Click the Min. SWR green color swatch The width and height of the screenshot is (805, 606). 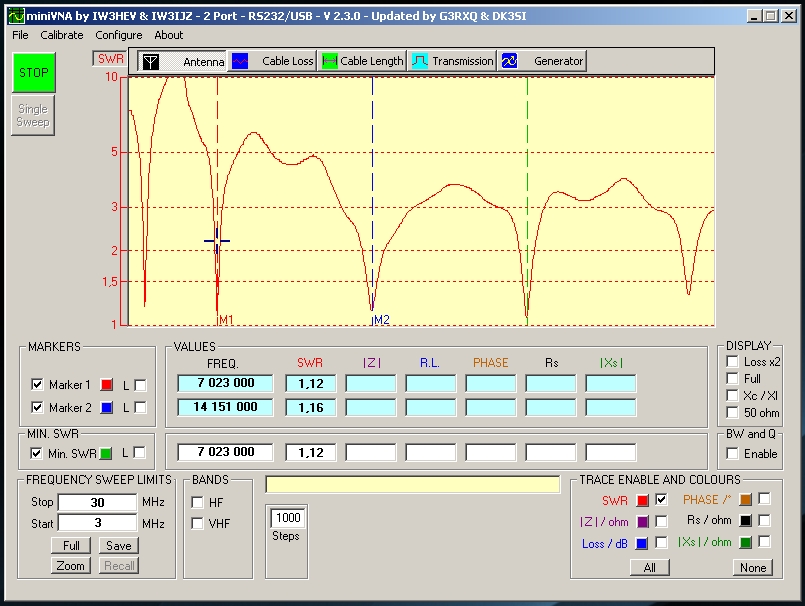pos(106,453)
